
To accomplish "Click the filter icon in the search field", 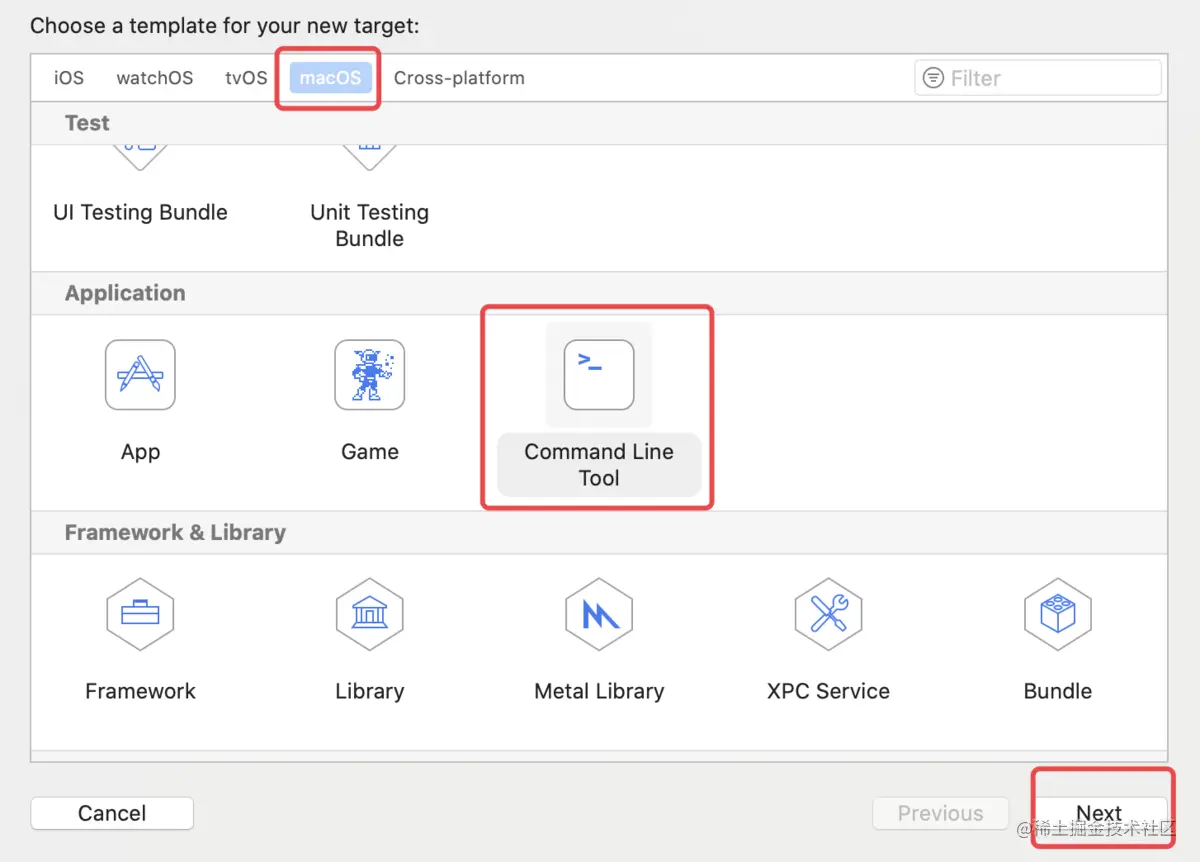I will pos(933,78).
